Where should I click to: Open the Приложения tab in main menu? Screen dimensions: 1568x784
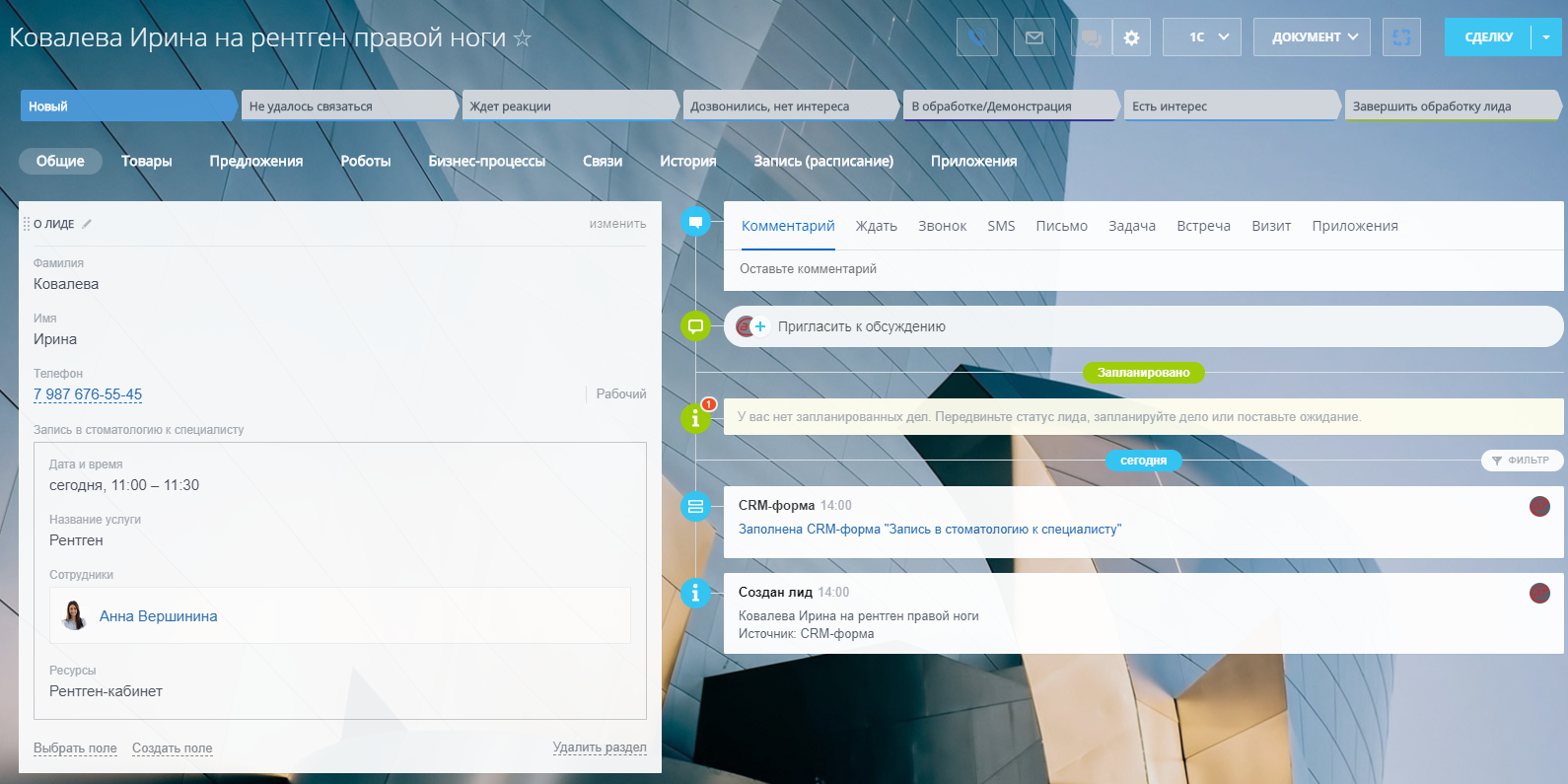(973, 161)
